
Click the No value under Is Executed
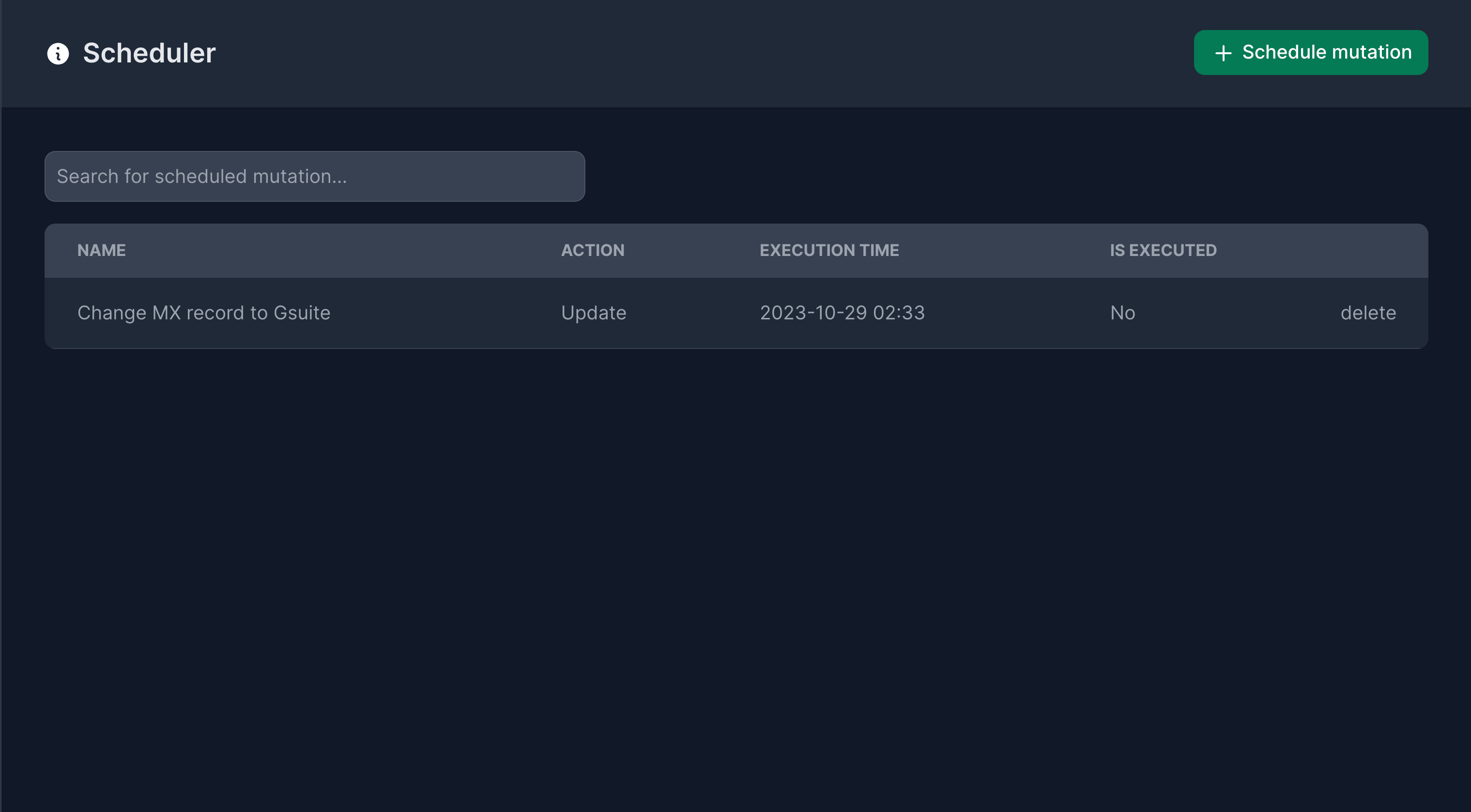click(1122, 313)
